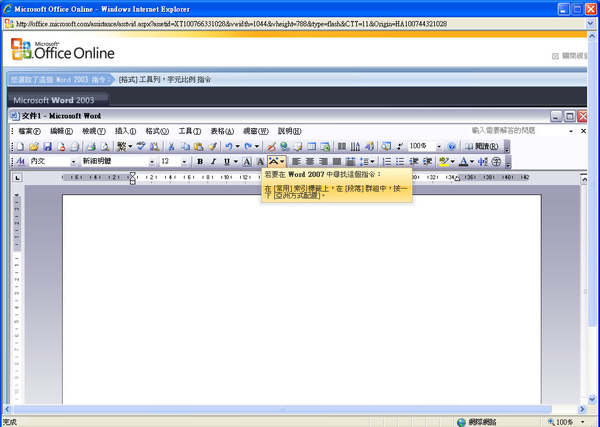The image size is (600, 427).
Task: Click the 閱讀 (Read) button
Action: click(x=481, y=147)
